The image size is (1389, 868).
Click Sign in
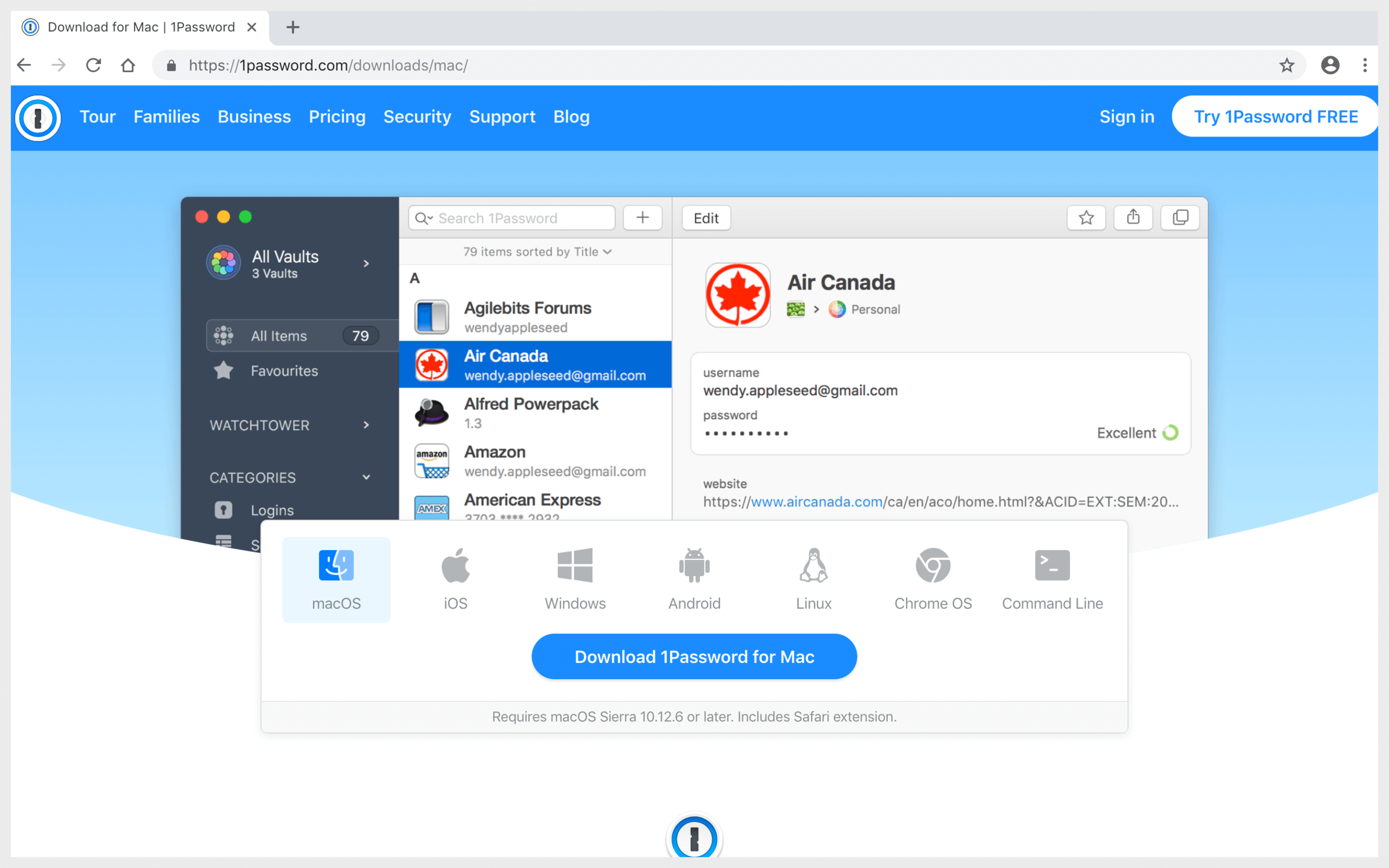coord(1127,117)
